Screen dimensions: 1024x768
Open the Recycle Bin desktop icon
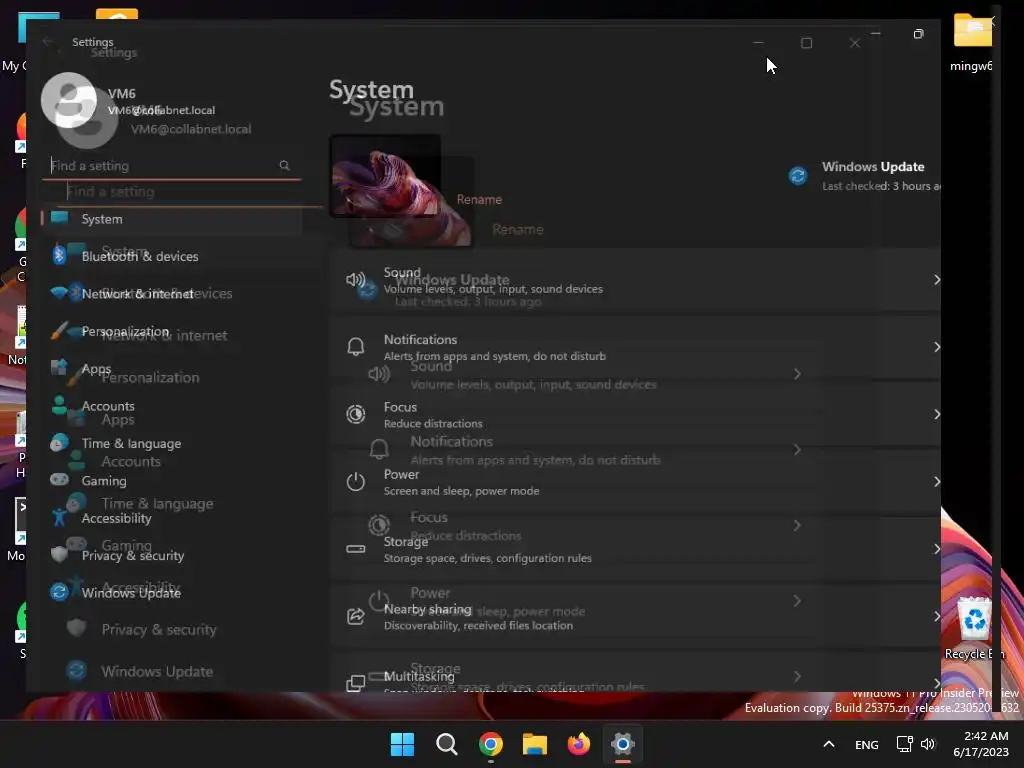coord(974,629)
